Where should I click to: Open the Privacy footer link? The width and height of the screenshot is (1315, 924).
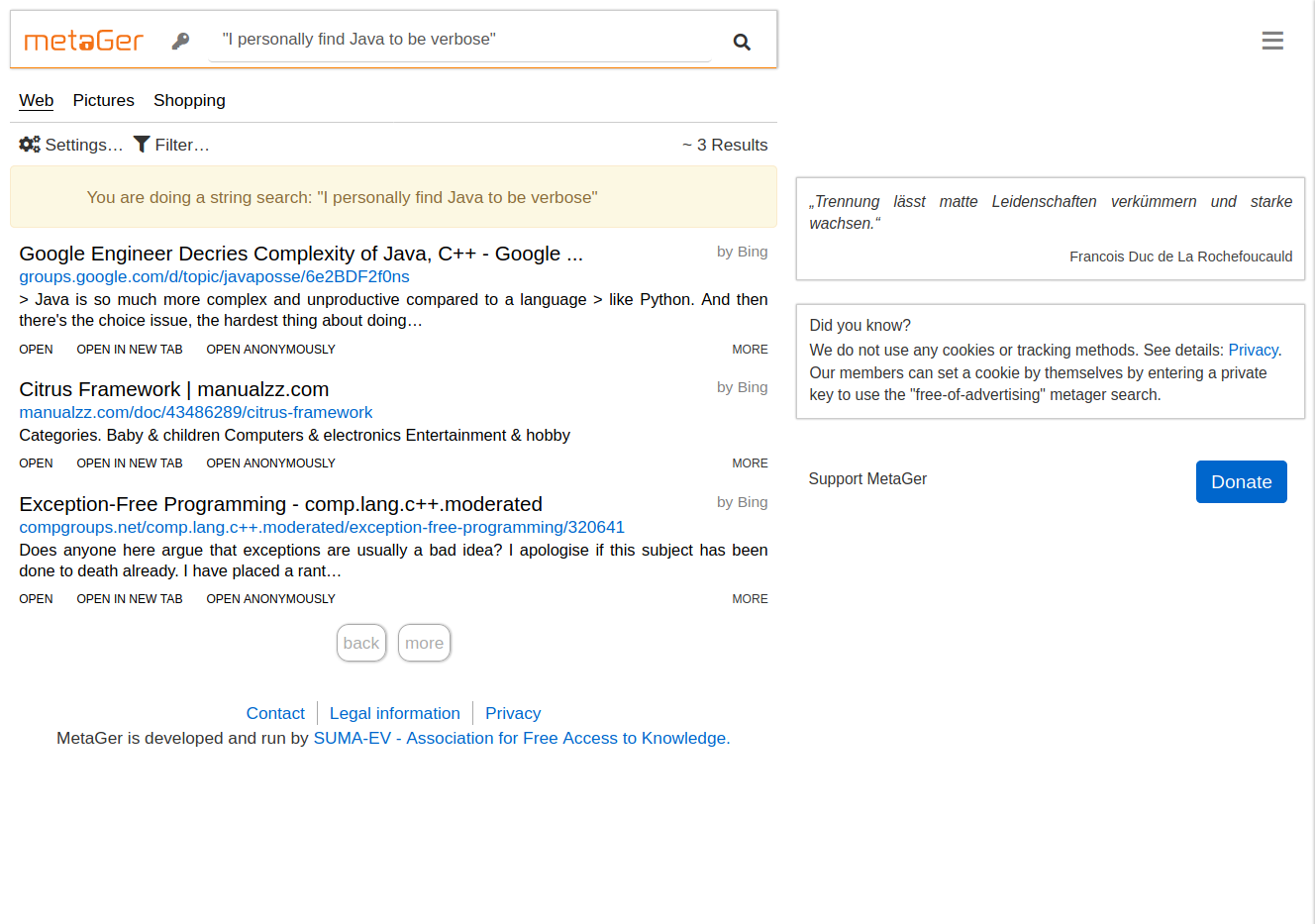pos(513,713)
